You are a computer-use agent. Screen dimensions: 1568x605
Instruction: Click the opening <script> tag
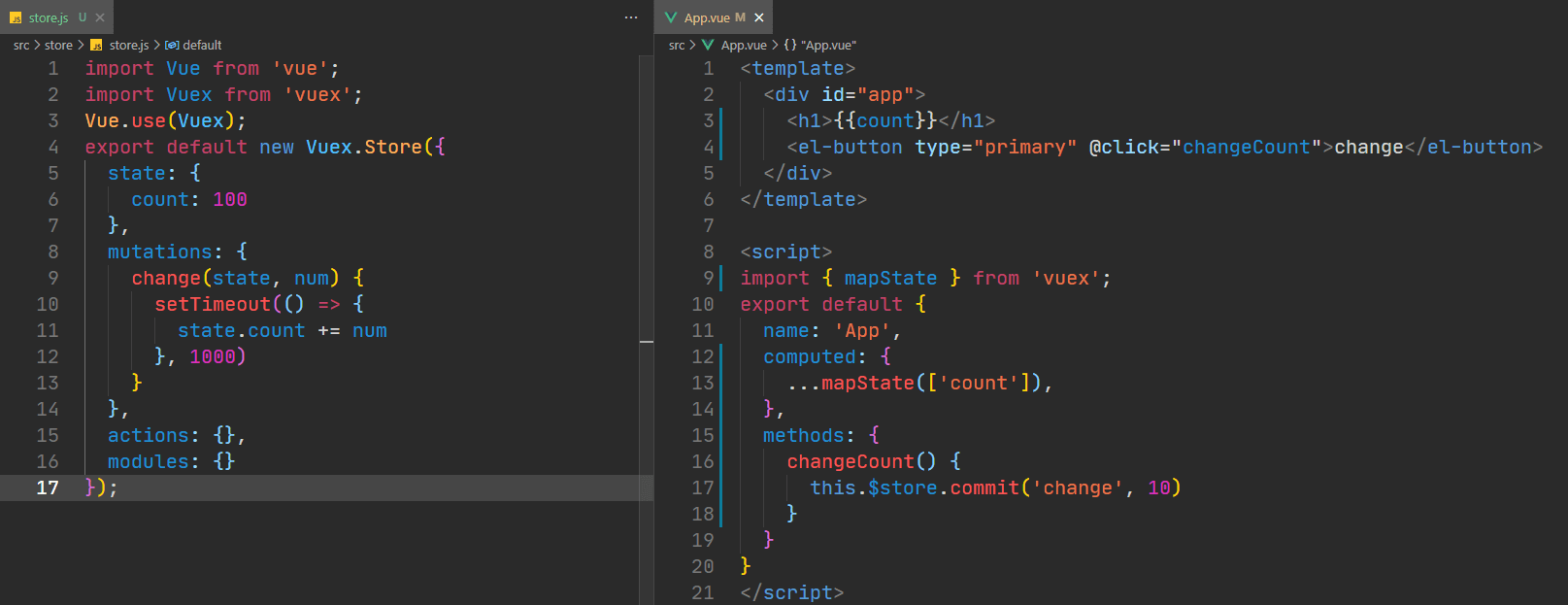tap(786, 252)
